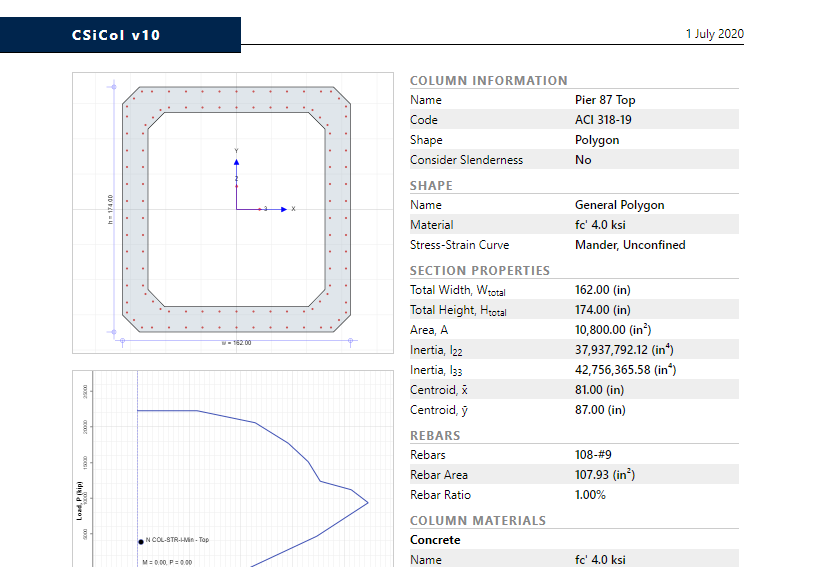Viewport: 816px width, 567px height.
Task: Select the Rebar Ratio 1.00% value
Action: 592,495
